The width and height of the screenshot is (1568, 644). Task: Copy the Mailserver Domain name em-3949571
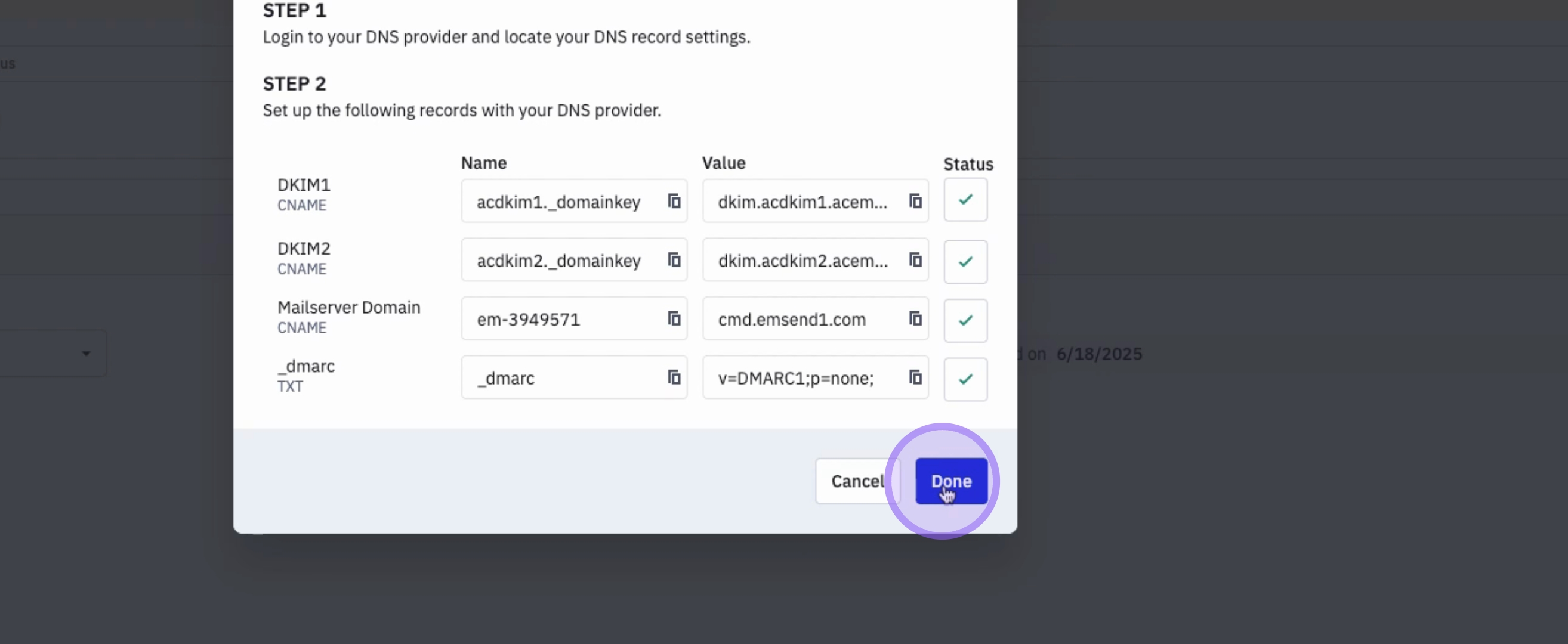tap(673, 319)
